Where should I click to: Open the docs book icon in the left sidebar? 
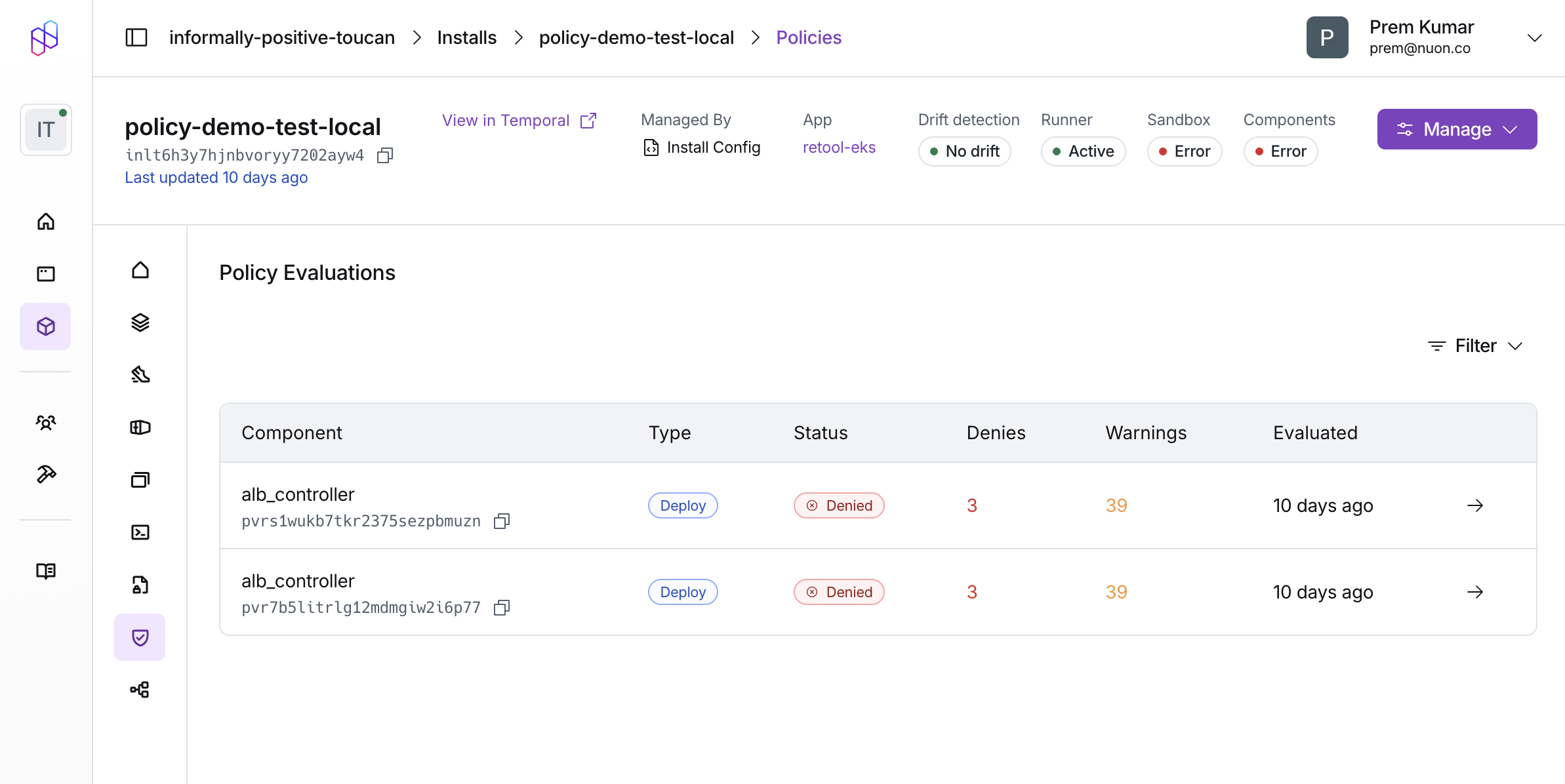click(x=45, y=571)
